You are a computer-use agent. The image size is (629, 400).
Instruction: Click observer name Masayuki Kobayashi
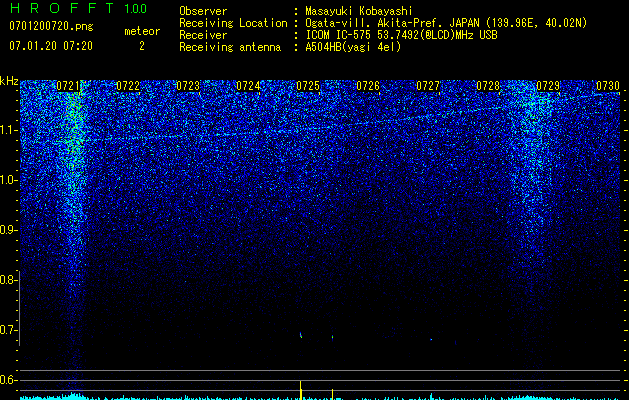pos(359,11)
